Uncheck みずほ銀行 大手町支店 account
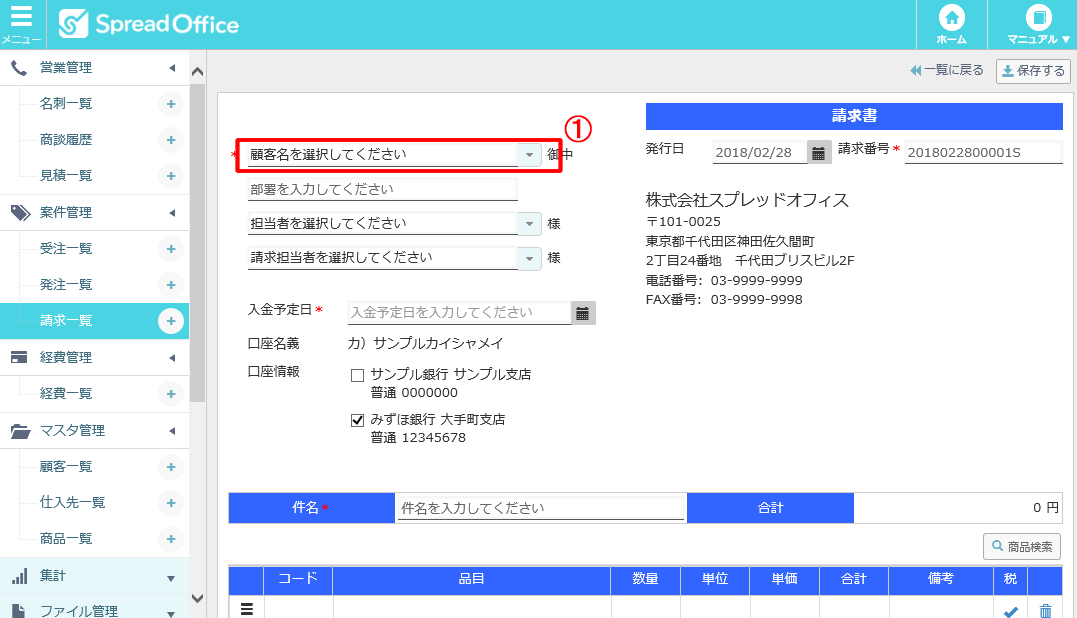1077x618 pixels. tap(357, 420)
